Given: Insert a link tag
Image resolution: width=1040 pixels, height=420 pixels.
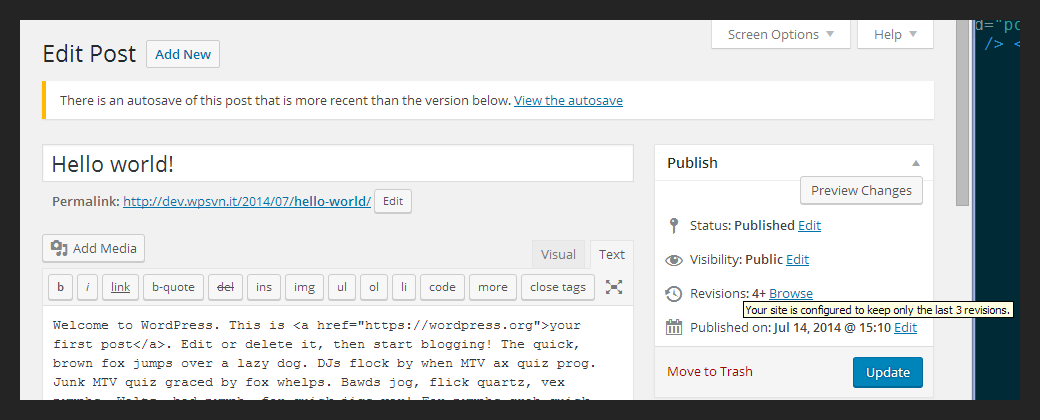Looking at the screenshot, I should point(120,287).
